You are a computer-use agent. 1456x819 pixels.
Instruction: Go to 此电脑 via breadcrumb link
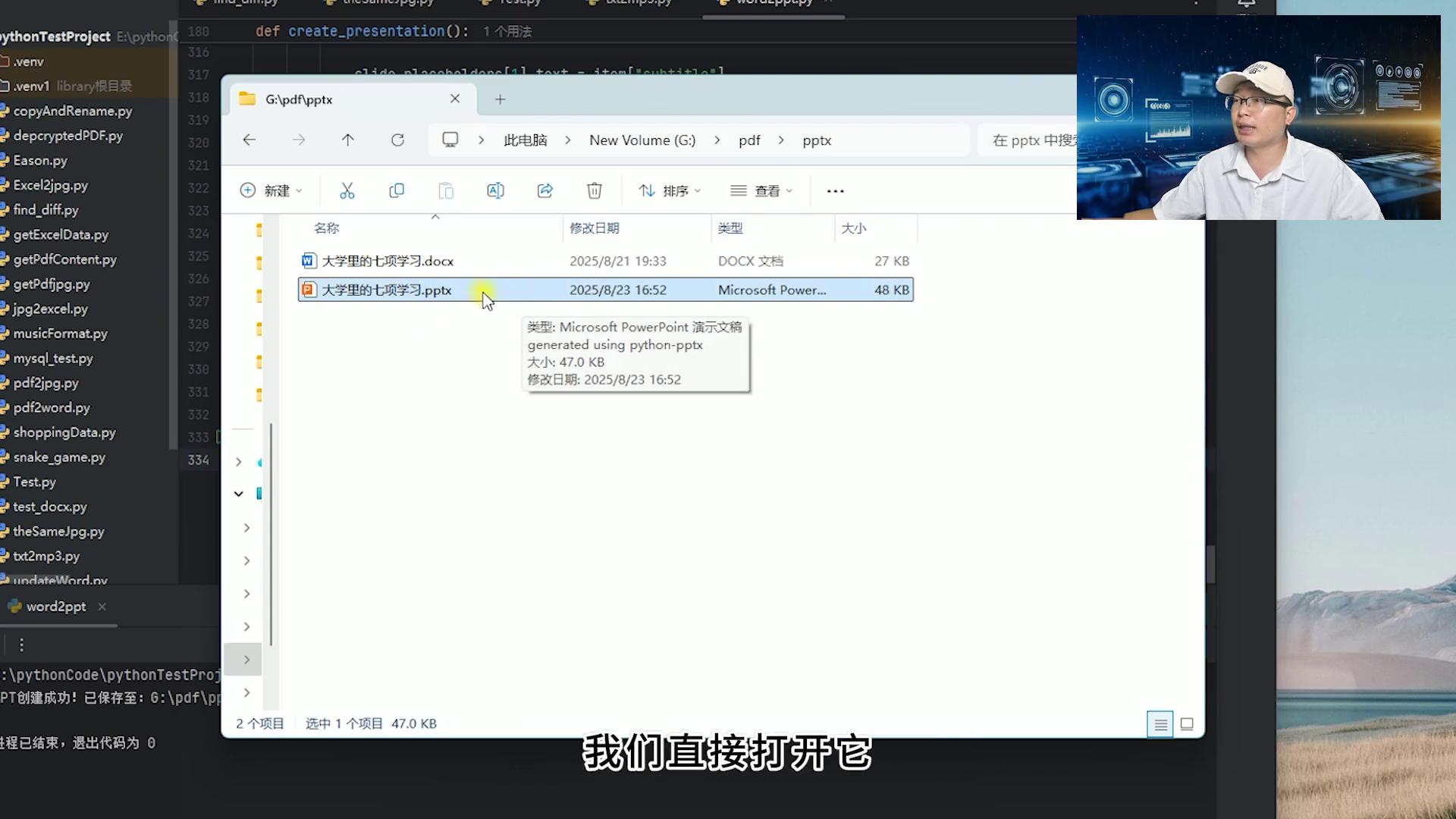524,140
